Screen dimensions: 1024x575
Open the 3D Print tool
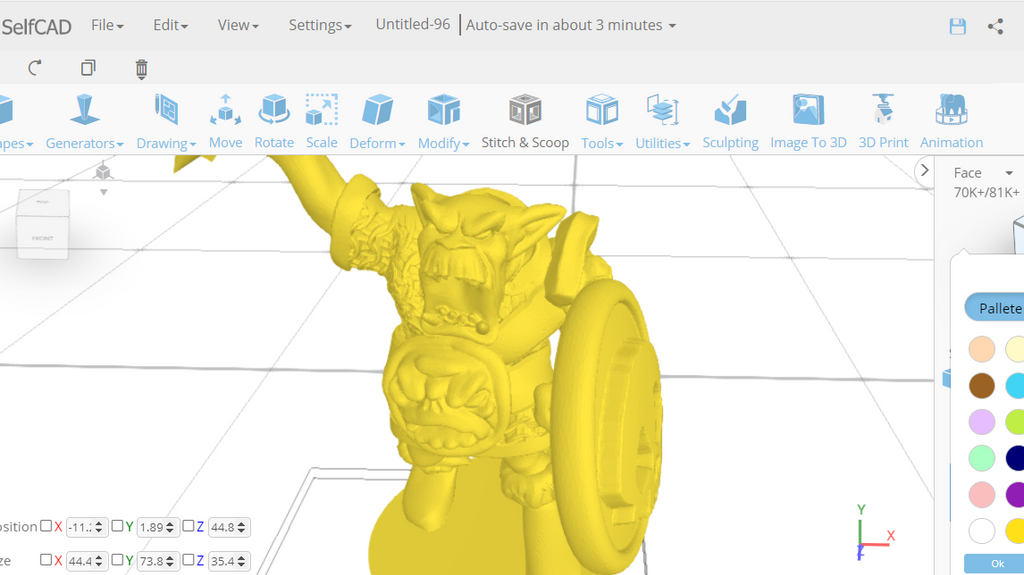coord(883,122)
